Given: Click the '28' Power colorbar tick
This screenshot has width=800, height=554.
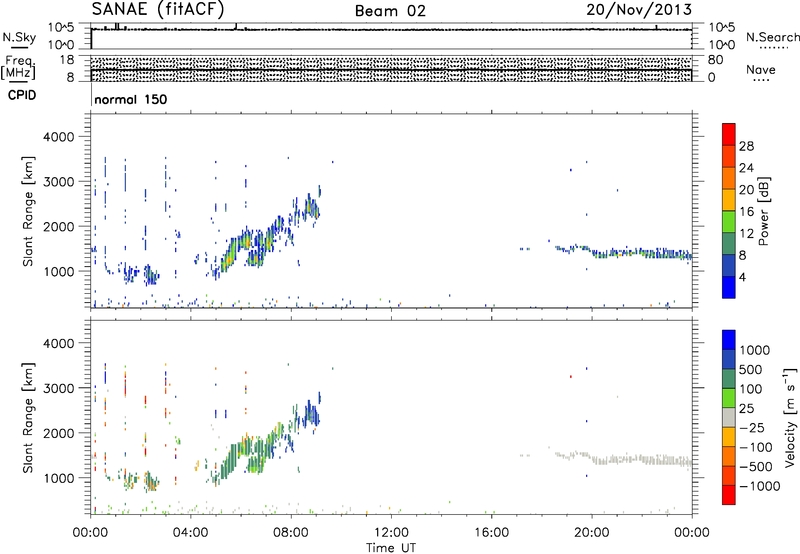Looking at the screenshot, I should (746, 146).
